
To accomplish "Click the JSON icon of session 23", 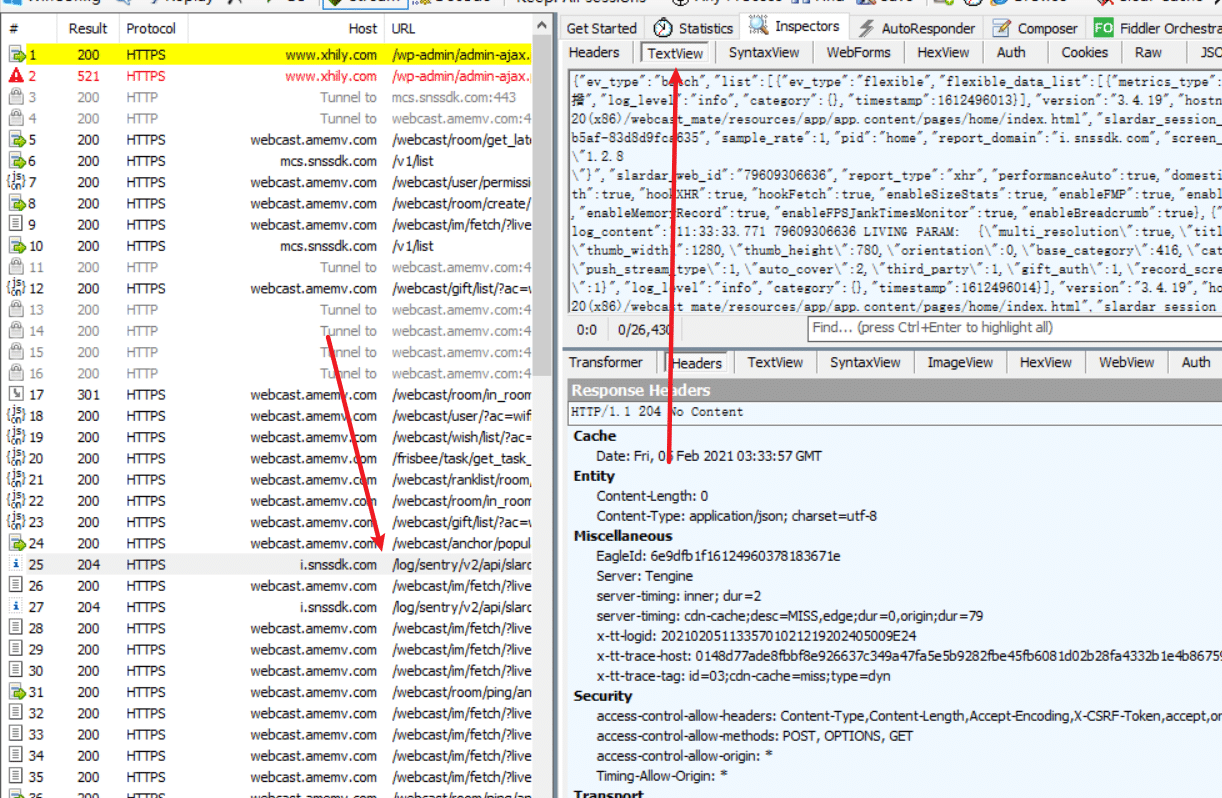I will click(x=16, y=522).
